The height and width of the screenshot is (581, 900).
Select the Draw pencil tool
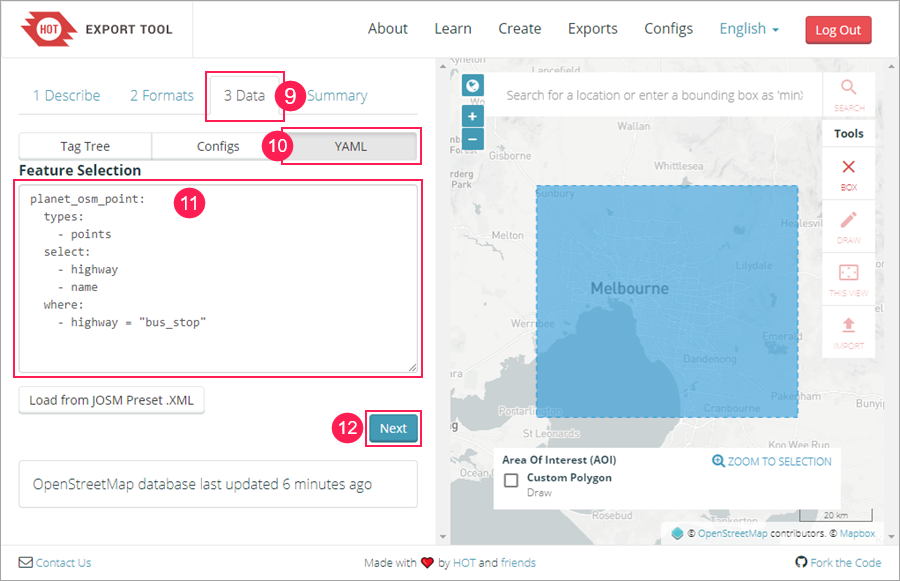click(848, 227)
